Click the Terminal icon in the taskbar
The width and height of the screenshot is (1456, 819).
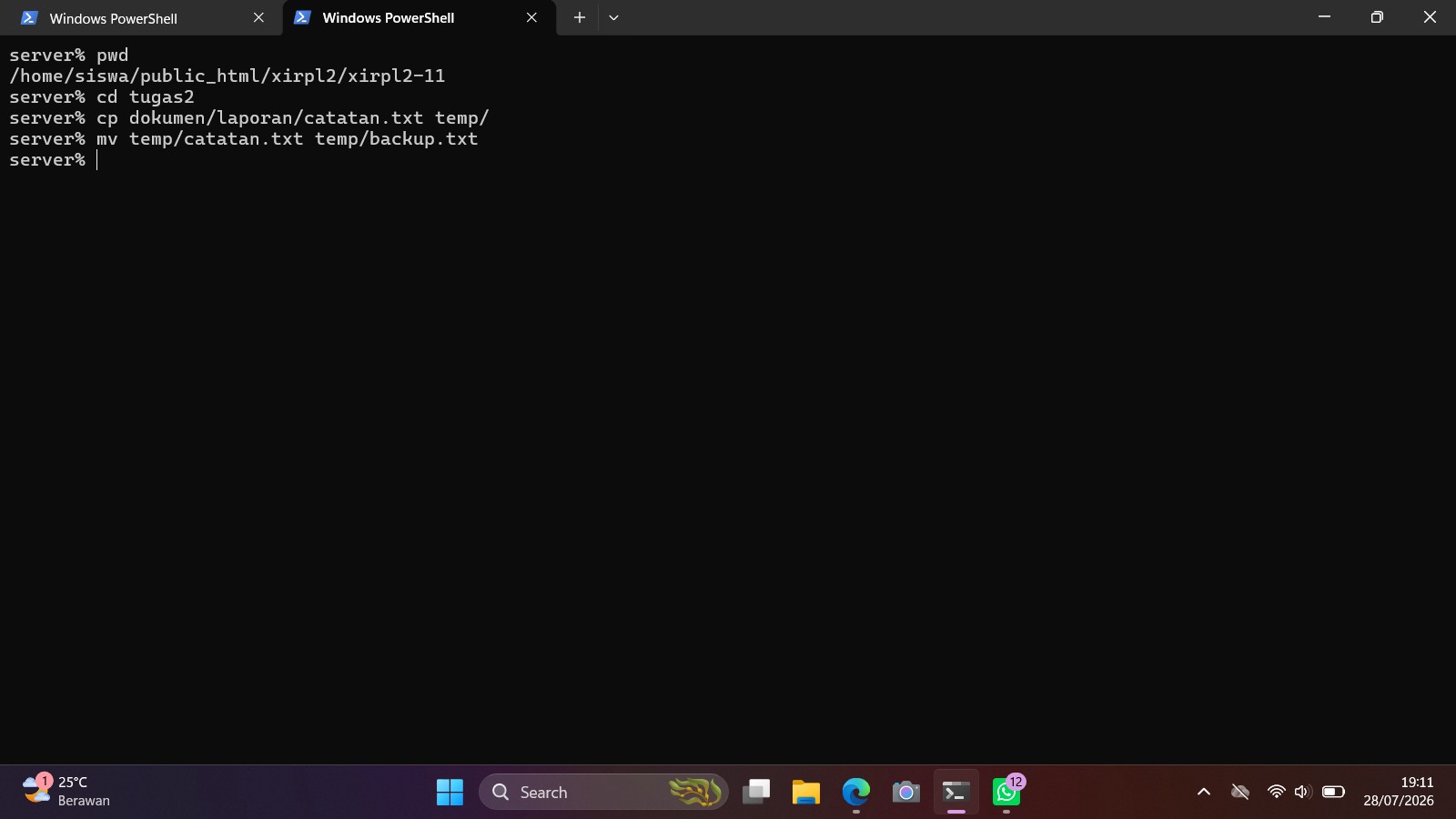pyautogui.click(x=956, y=793)
